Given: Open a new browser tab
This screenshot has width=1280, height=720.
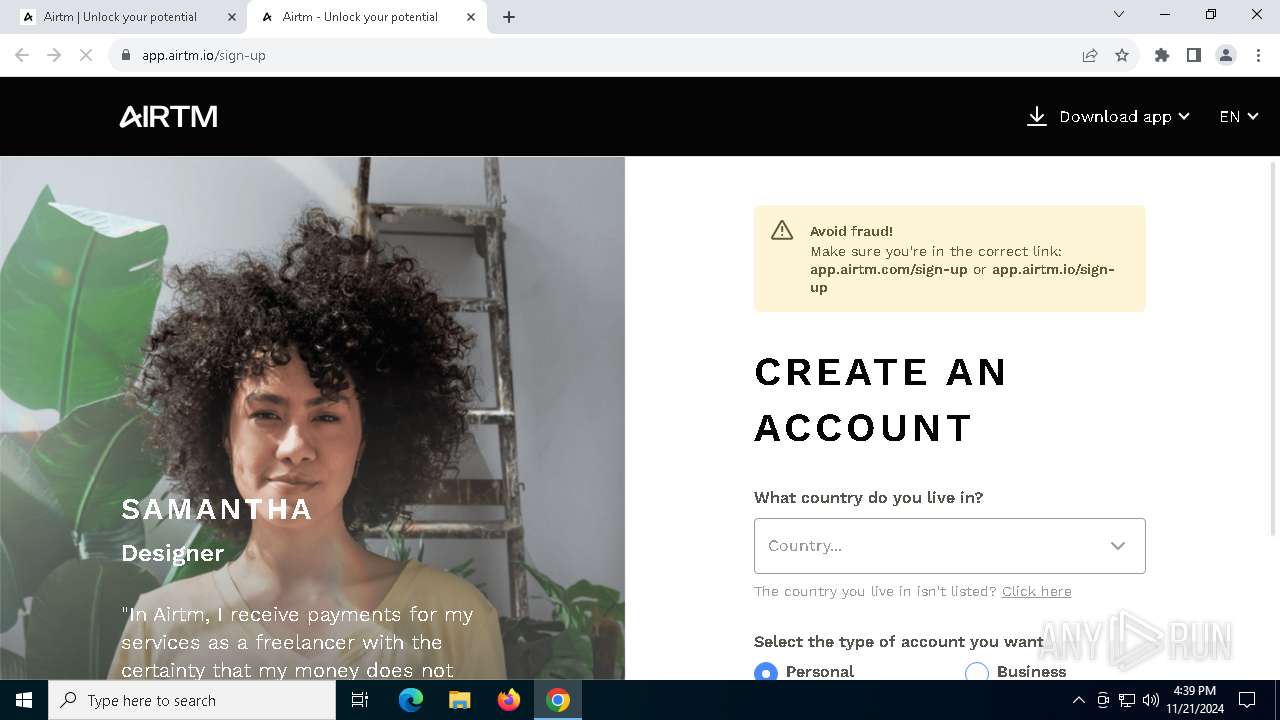Looking at the screenshot, I should click(x=509, y=17).
